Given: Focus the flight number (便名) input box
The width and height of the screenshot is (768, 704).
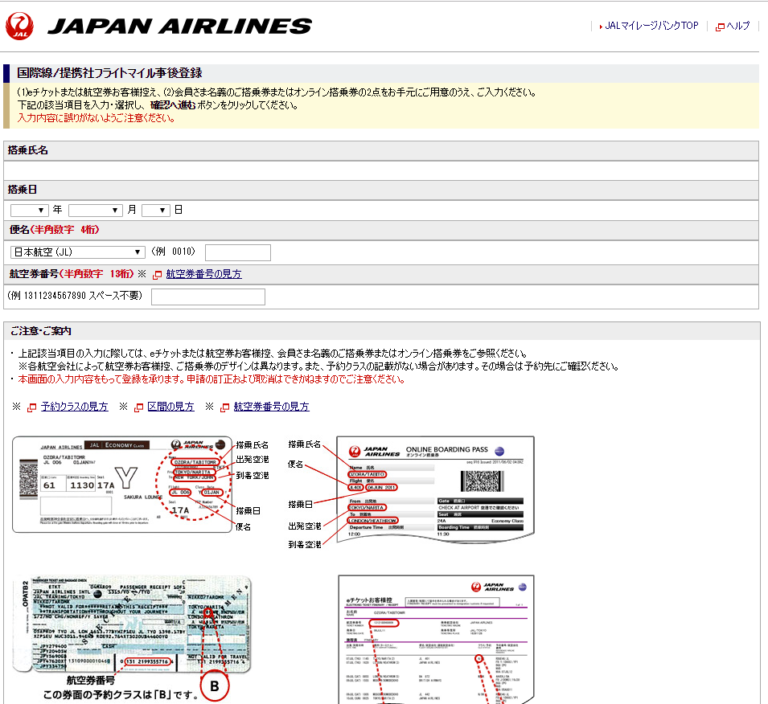Looking at the screenshot, I should click(x=237, y=252).
